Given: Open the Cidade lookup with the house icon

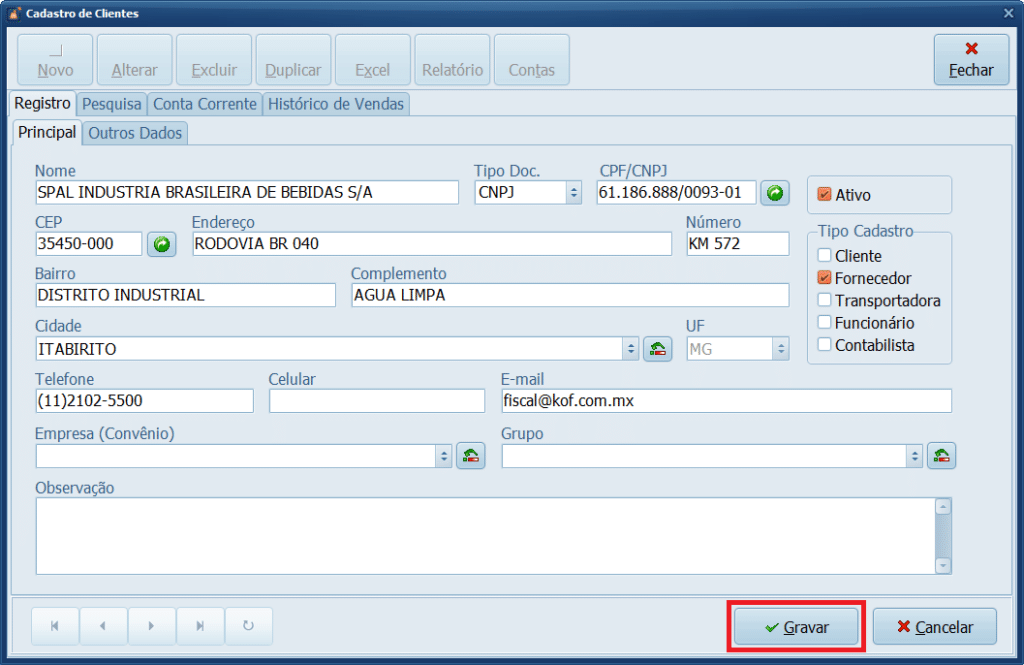Looking at the screenshot, I should point(658,348).
